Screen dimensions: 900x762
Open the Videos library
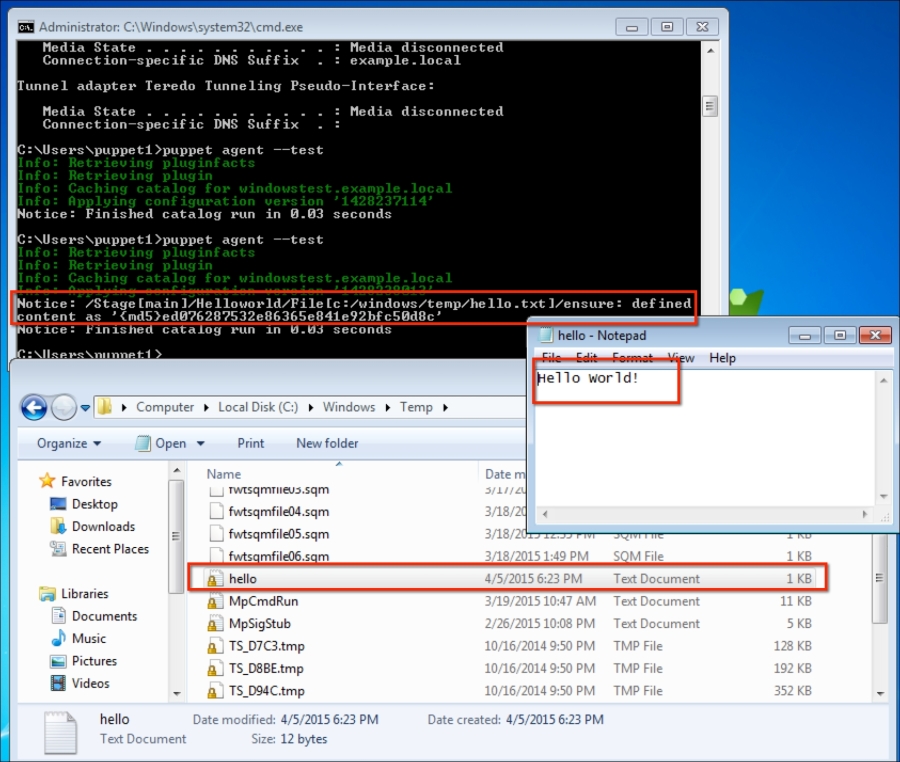[90, 683]
